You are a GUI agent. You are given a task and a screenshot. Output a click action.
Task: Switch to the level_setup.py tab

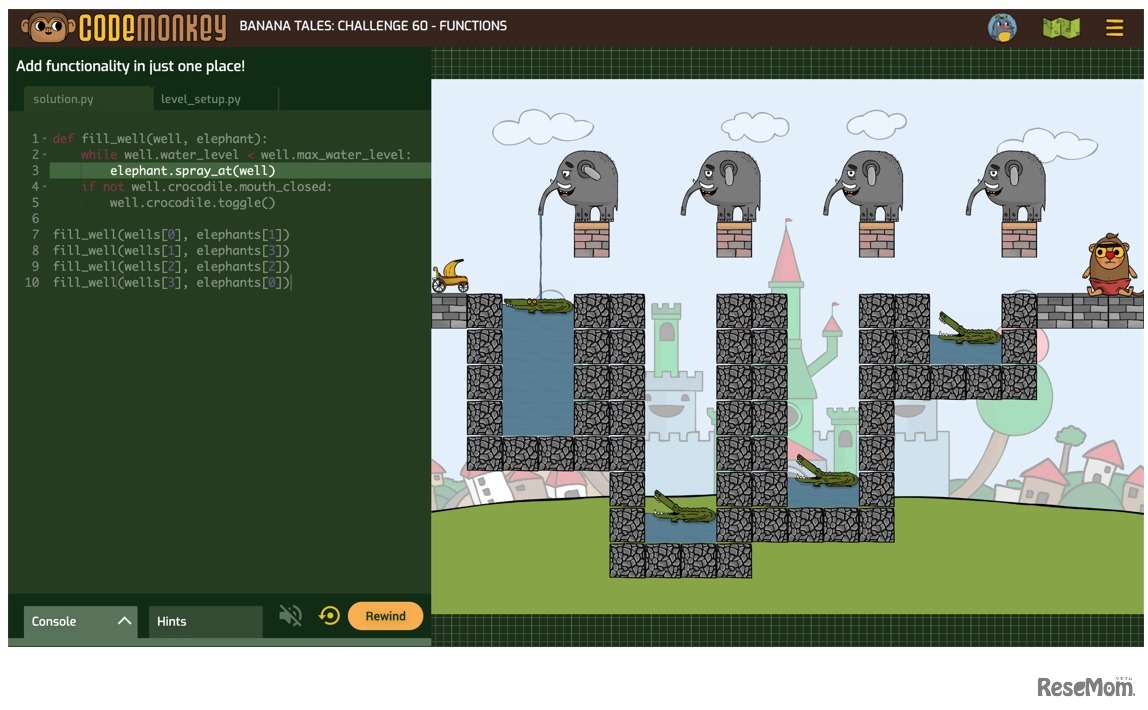coord(201,99)
